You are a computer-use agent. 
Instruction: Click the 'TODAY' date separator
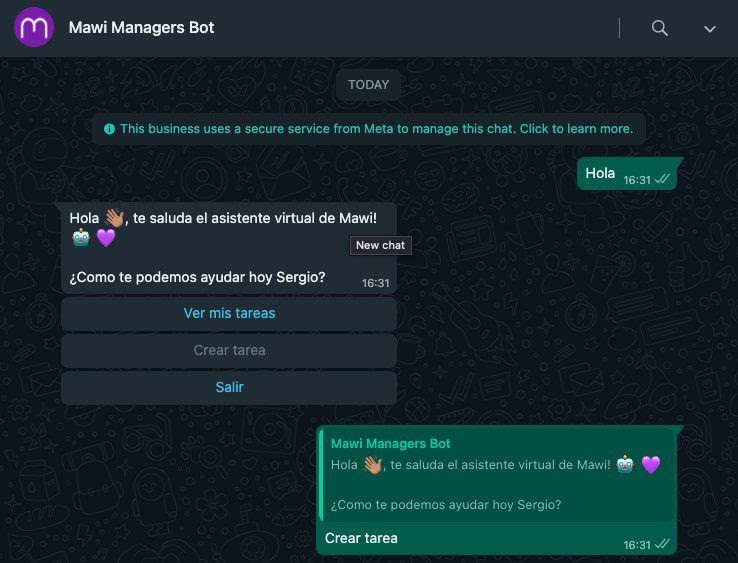[x=369, y=85]
